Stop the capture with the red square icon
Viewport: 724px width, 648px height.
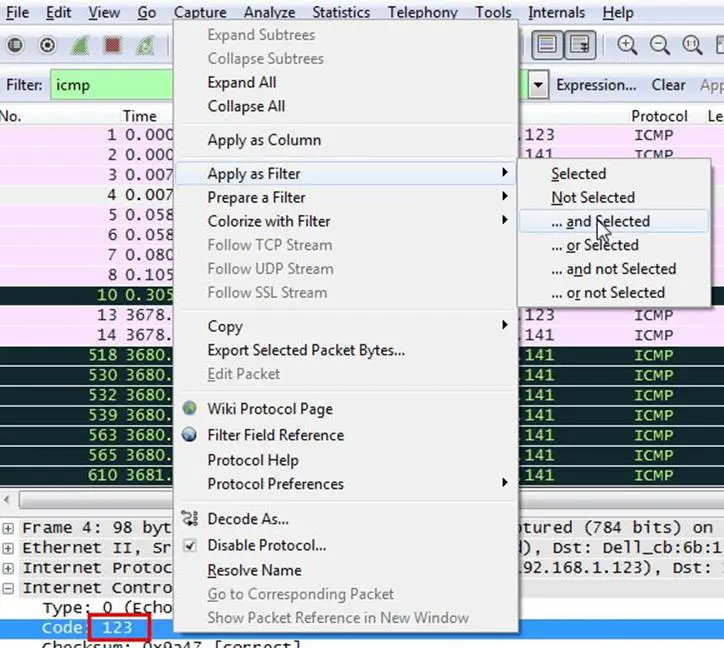coord(113,45)
